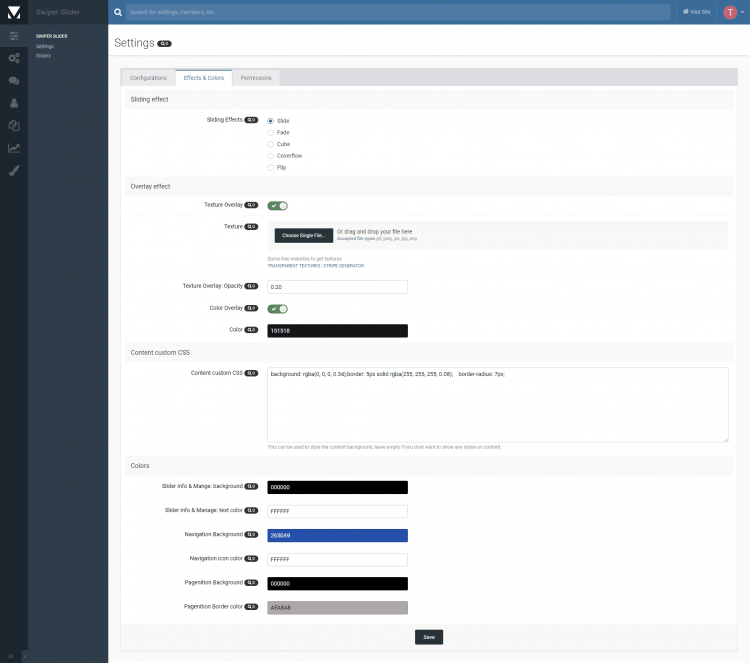Click the search magnifier icon
Screen dimensions: 750x663
119,12
